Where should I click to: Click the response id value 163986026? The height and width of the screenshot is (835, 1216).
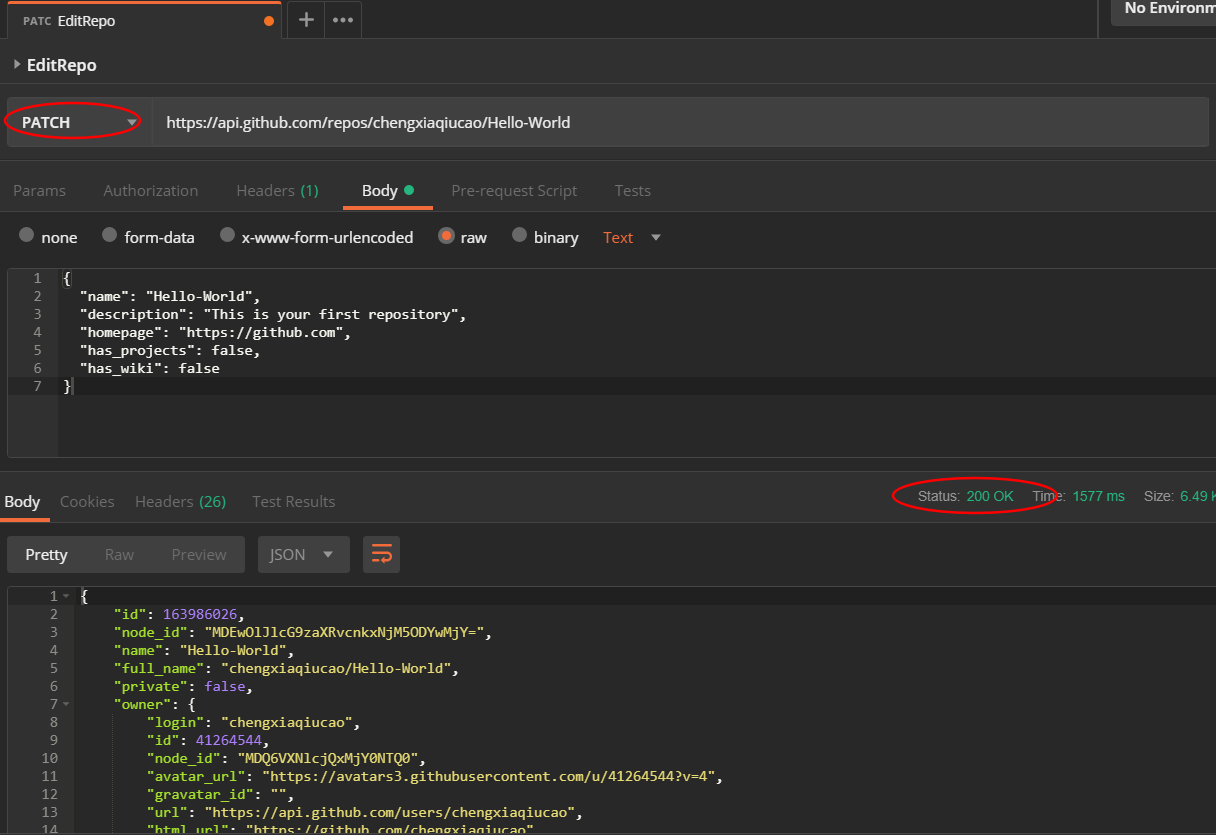198,614
